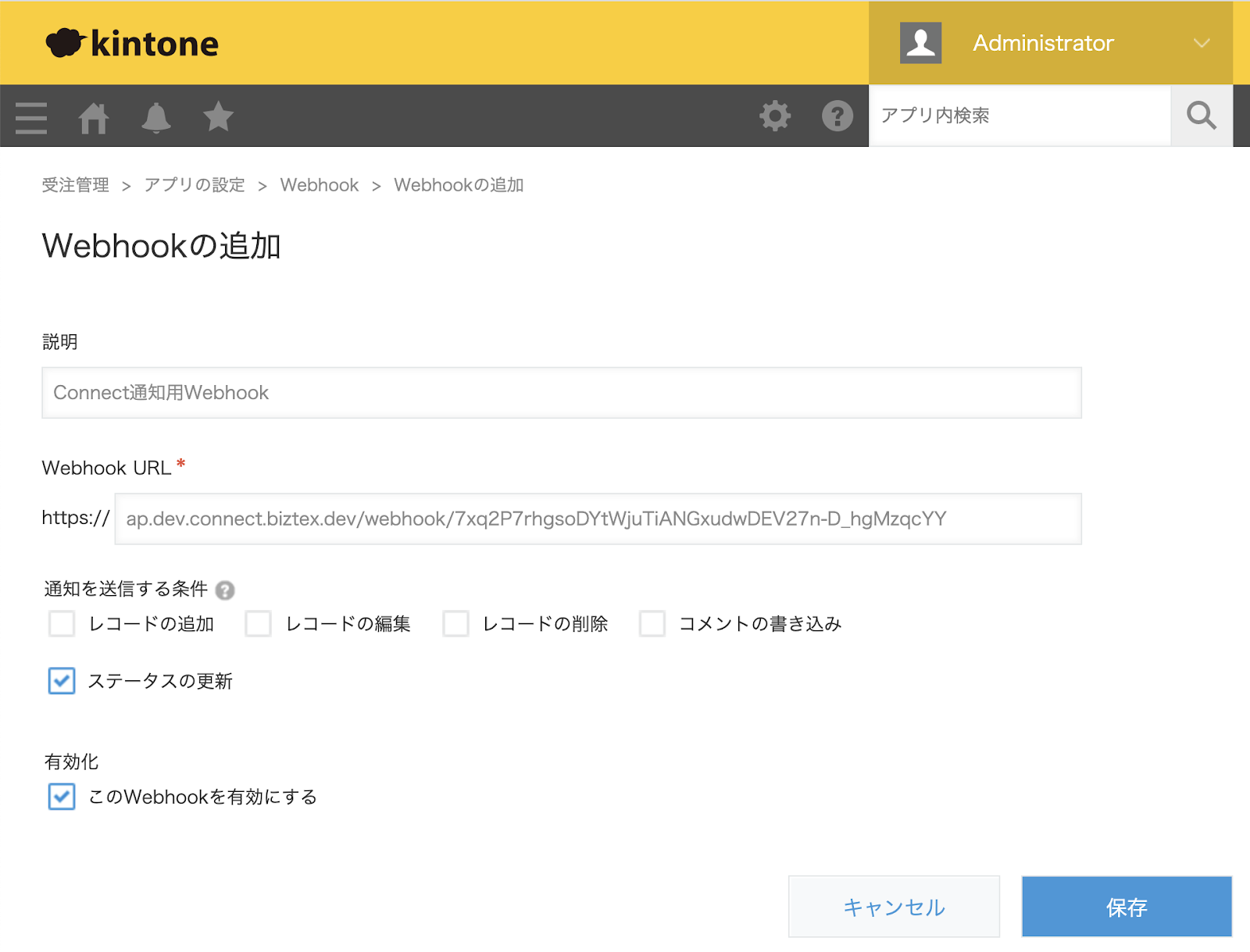The image size is (1250, 952).
Task: Click the 通知を送信する条件 label
Action: [126, 589]
